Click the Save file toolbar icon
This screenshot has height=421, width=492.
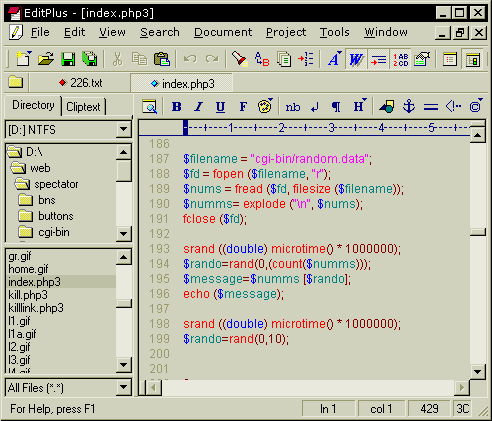[x=68, y=59]
